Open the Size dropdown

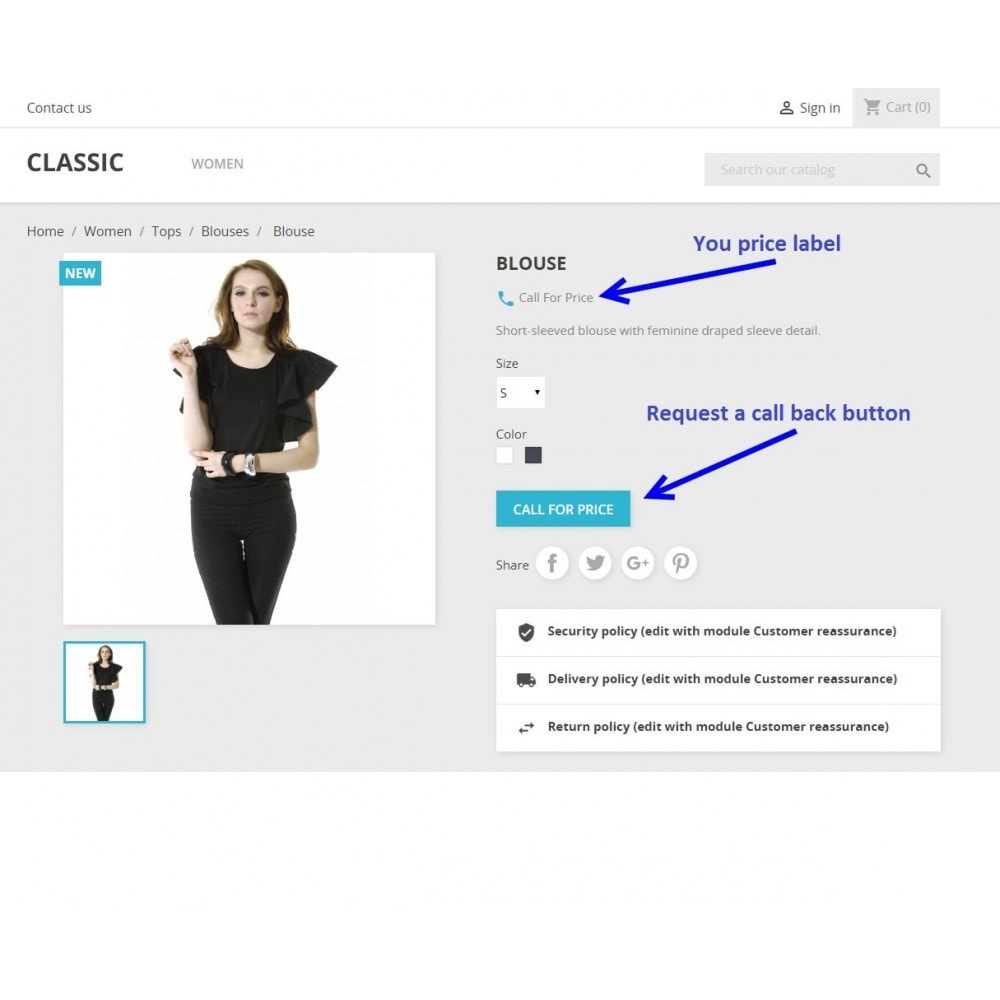(520, 393)
